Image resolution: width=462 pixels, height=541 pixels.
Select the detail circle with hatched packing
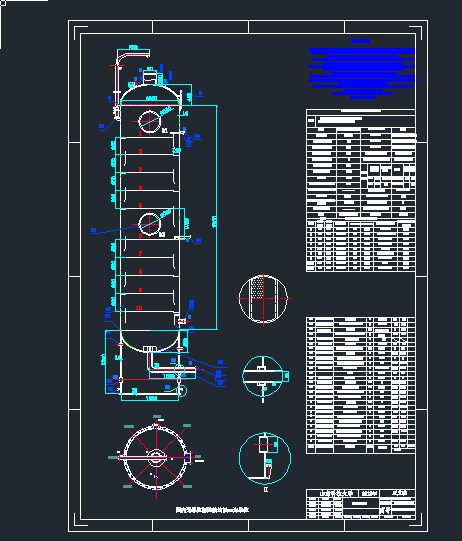pyautogui.click(x=263, y=299)
